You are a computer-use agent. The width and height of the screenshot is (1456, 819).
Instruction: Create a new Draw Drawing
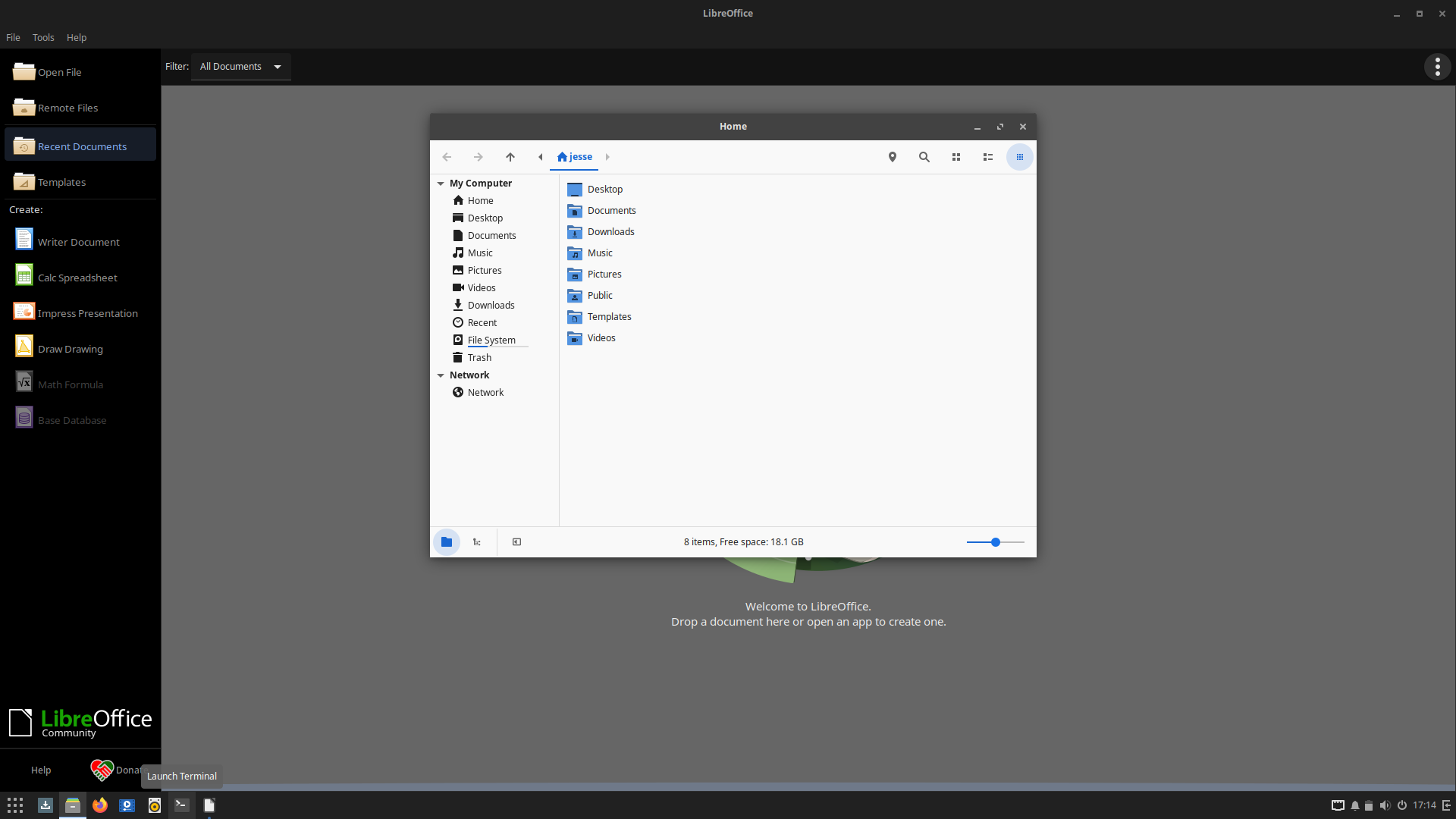tap(80, 348)
